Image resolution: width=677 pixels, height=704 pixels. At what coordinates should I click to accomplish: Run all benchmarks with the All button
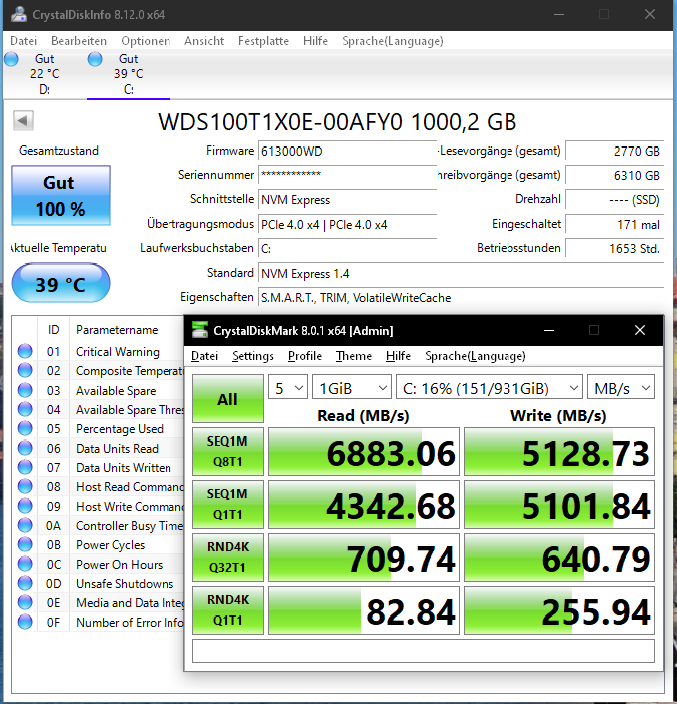coord(228,399)
